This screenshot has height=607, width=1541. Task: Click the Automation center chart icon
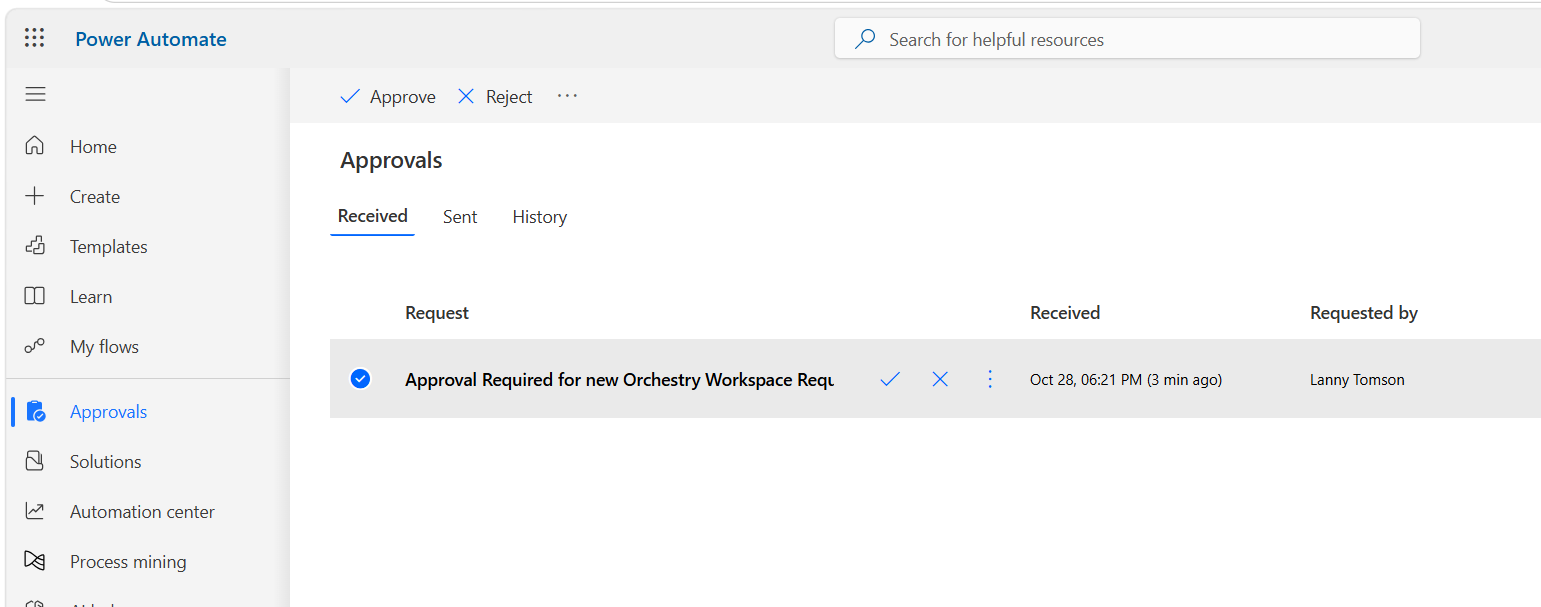coord(35,511)
